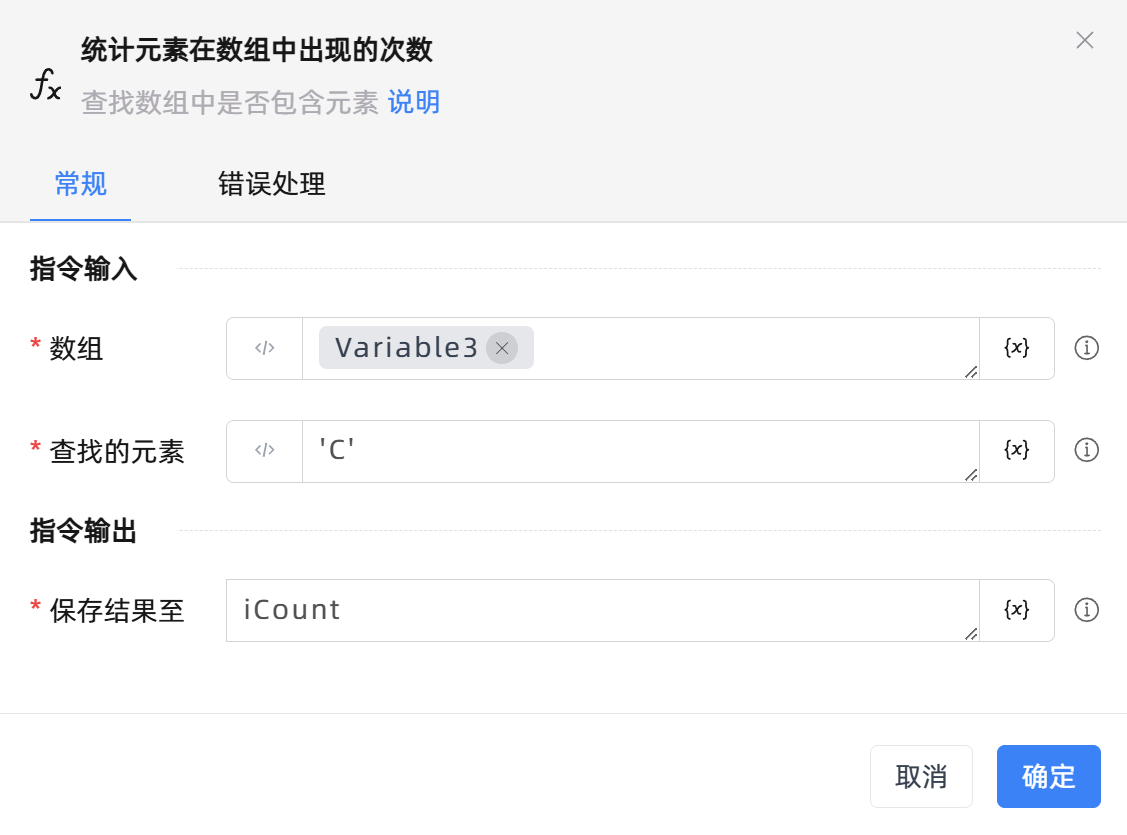The image size is (1127, 835).
Task: Focus the iCount output field
Action: (602, 610)
